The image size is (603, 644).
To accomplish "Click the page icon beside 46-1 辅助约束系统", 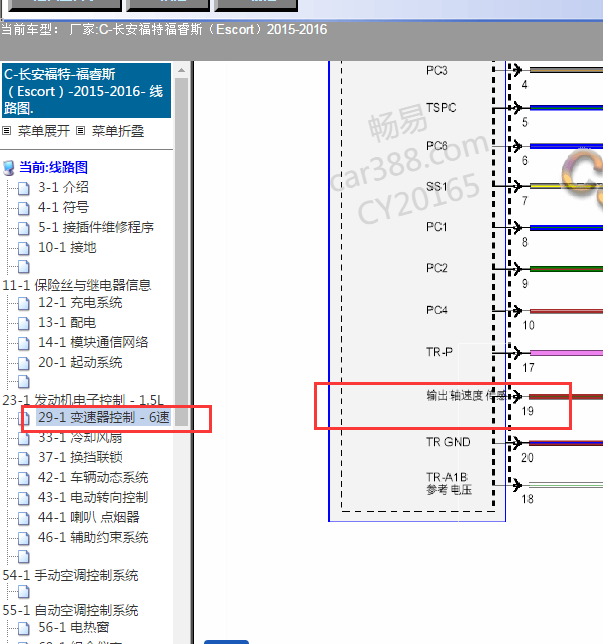I will point(24,538).
